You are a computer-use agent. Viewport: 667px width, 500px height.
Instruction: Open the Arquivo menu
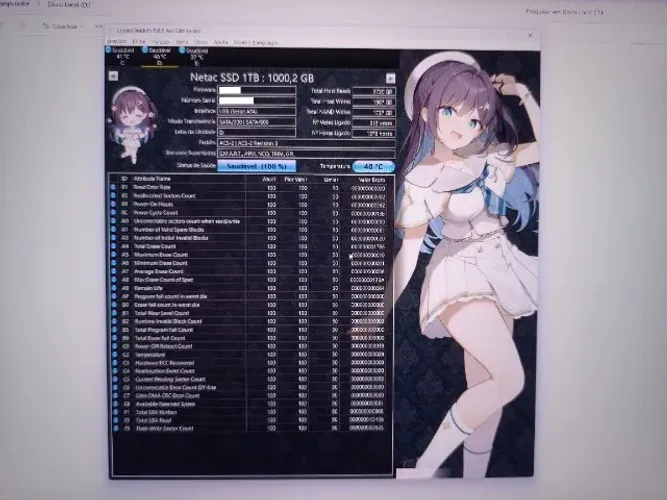tap(117, 41)
